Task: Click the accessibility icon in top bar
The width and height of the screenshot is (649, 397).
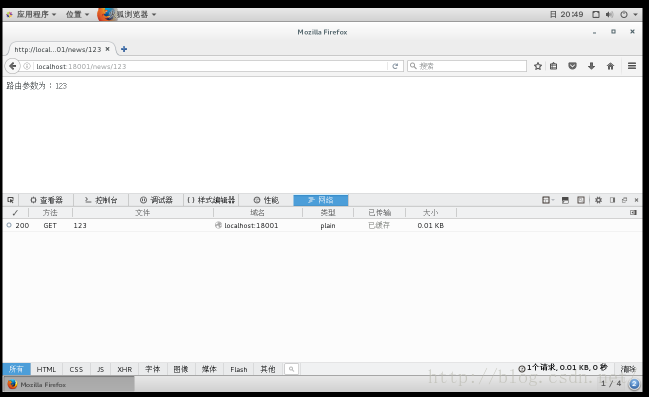Action: pyautogui.click(x=596, y=14)
